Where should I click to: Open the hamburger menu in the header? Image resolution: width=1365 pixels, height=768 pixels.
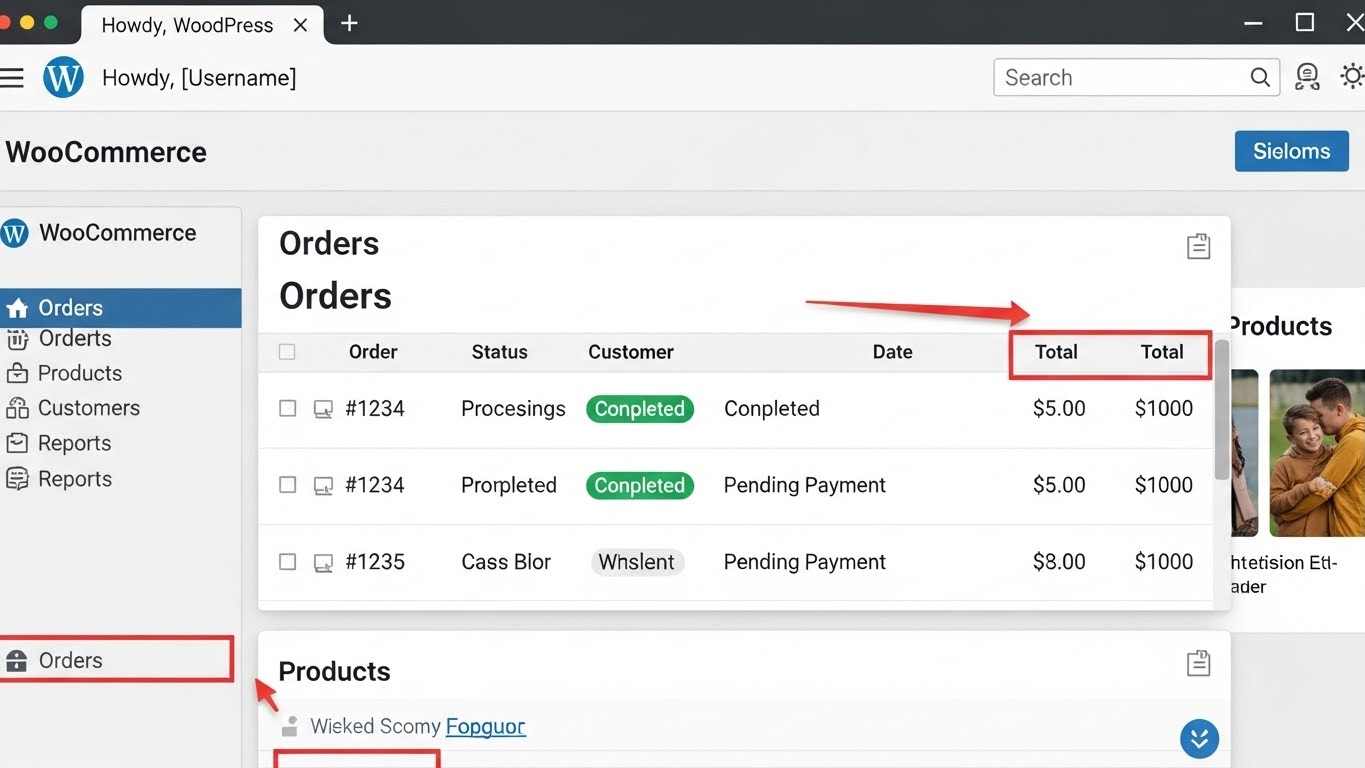[12, 78]
